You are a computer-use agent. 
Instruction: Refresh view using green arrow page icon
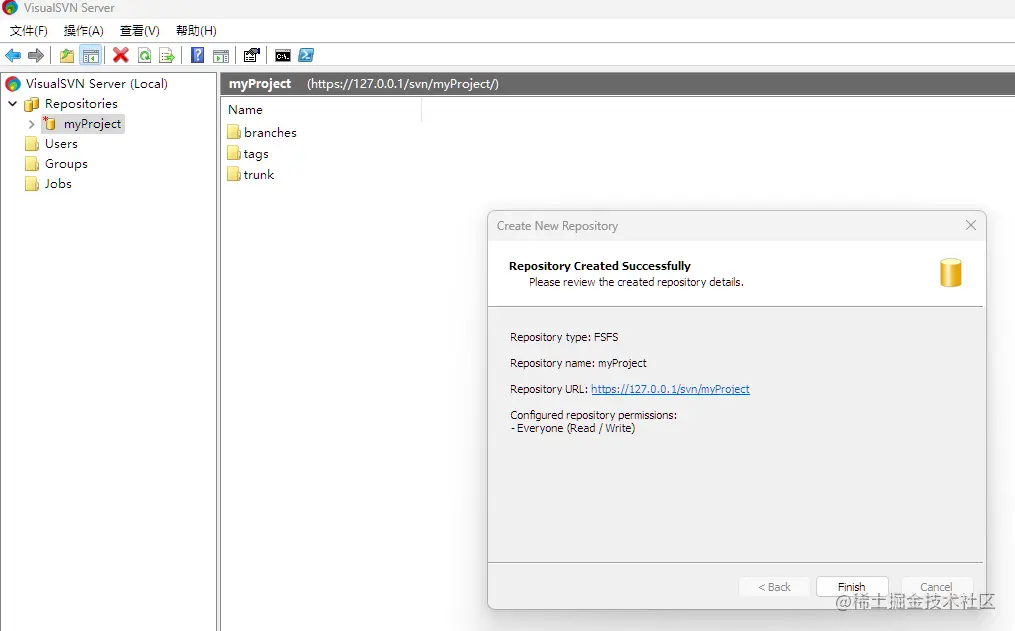point(144,56)
